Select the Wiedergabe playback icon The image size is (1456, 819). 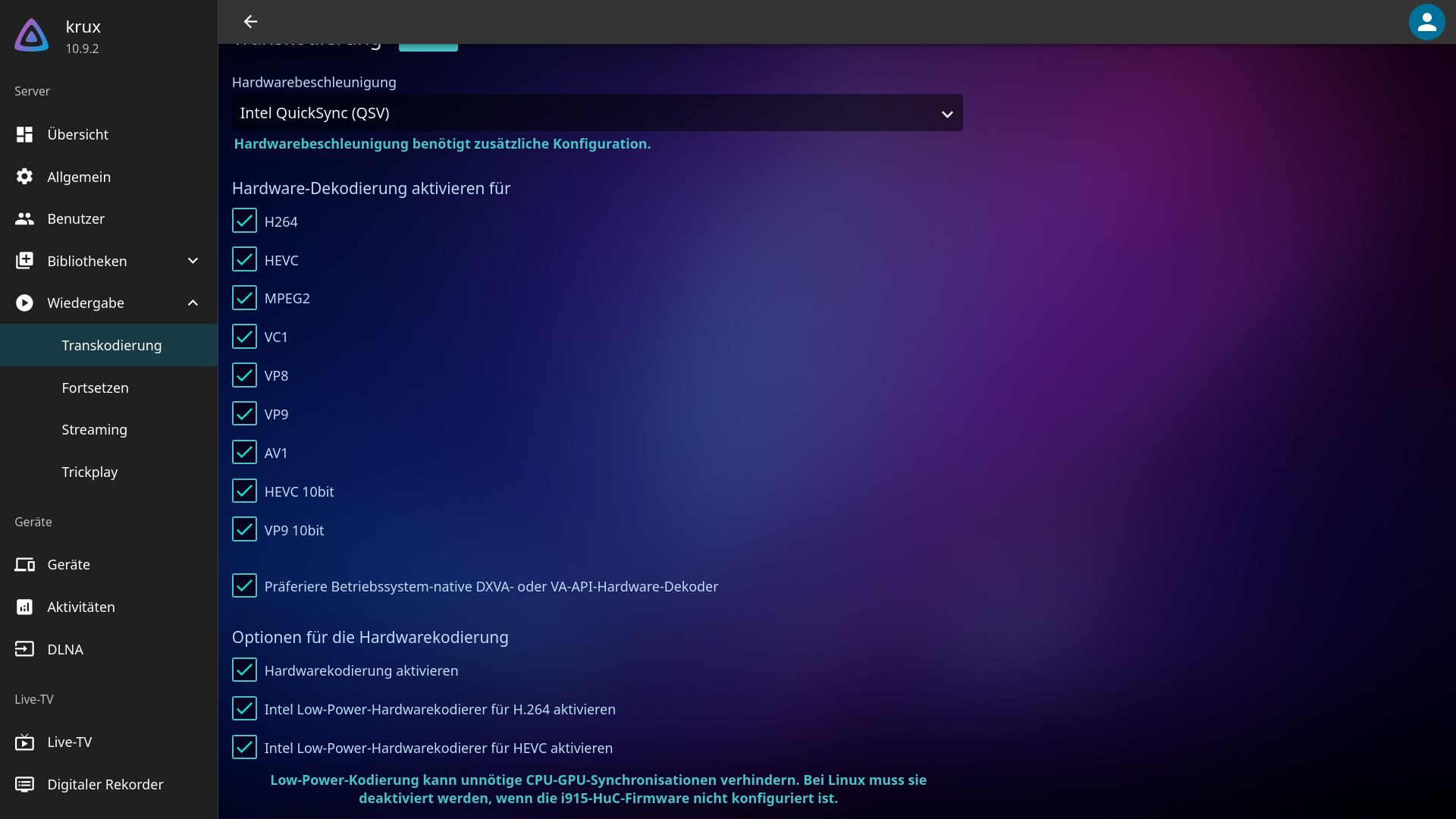pyautogui.click(x=24, y=303)
